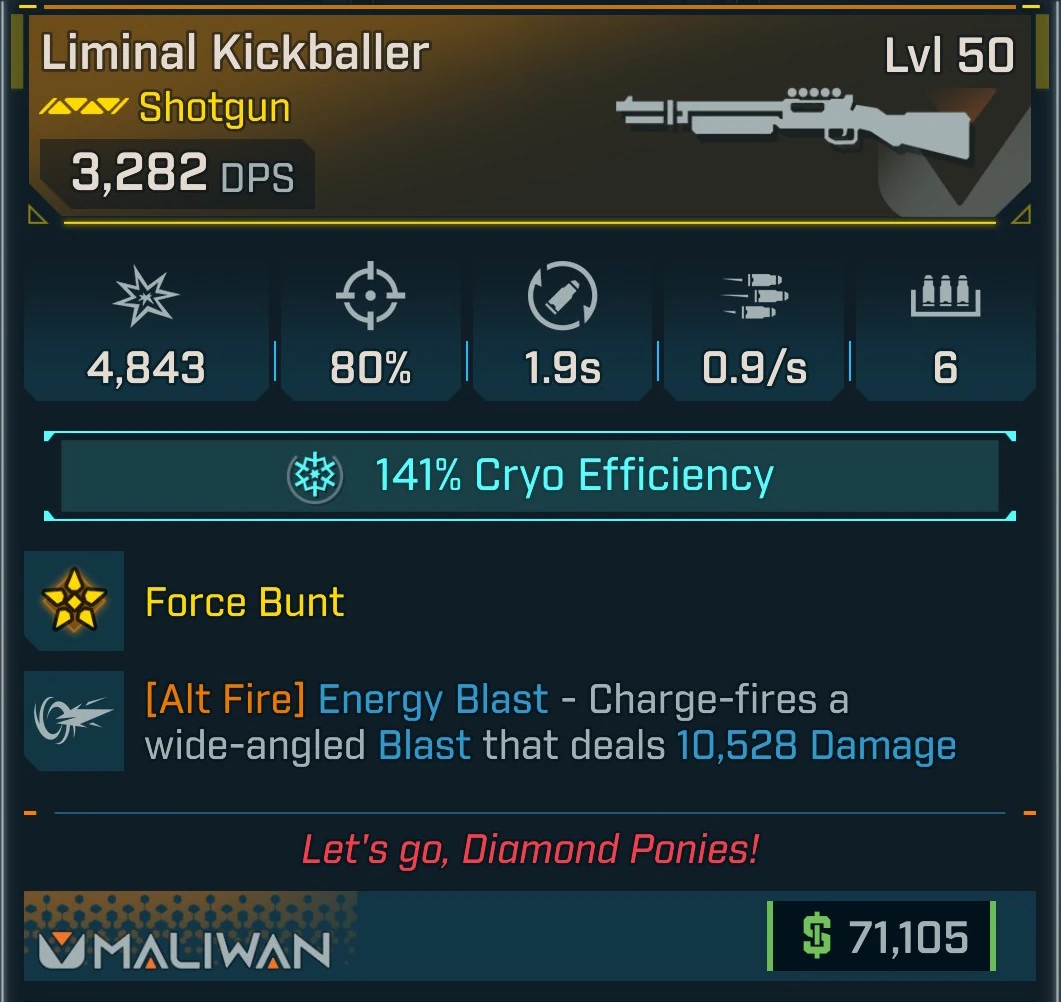
Task: Click the 3,282 DPS value box
Action: click(177, 173)
